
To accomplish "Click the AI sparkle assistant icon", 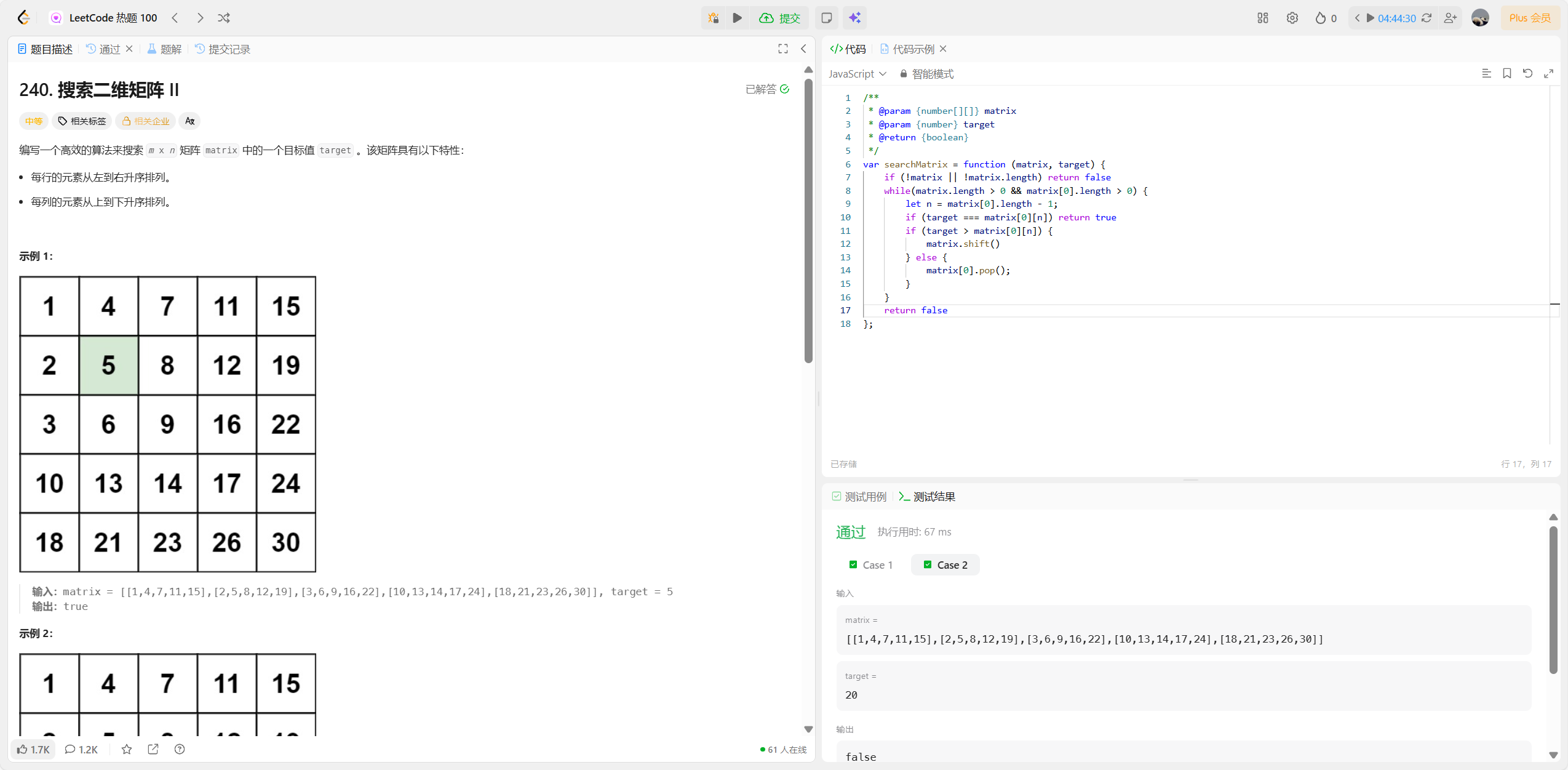I will pyautogui.click(x=854, y=18).
